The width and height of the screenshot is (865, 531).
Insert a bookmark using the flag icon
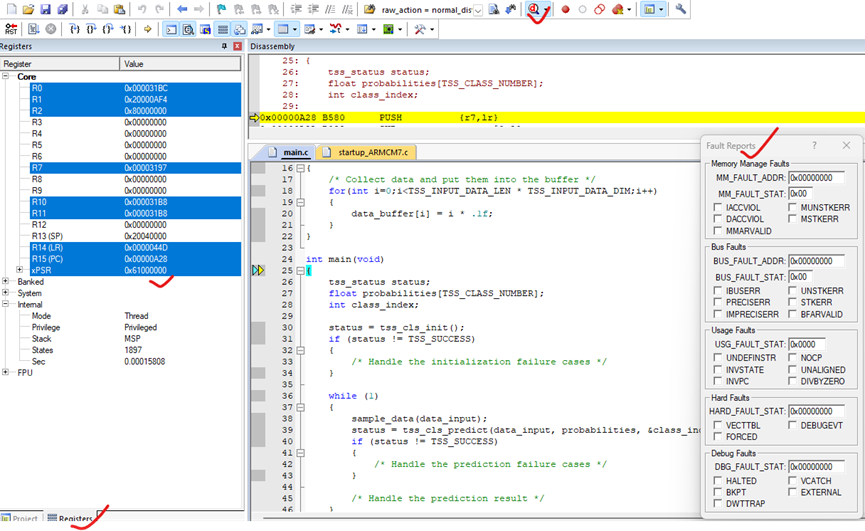(x=221, y=9)
